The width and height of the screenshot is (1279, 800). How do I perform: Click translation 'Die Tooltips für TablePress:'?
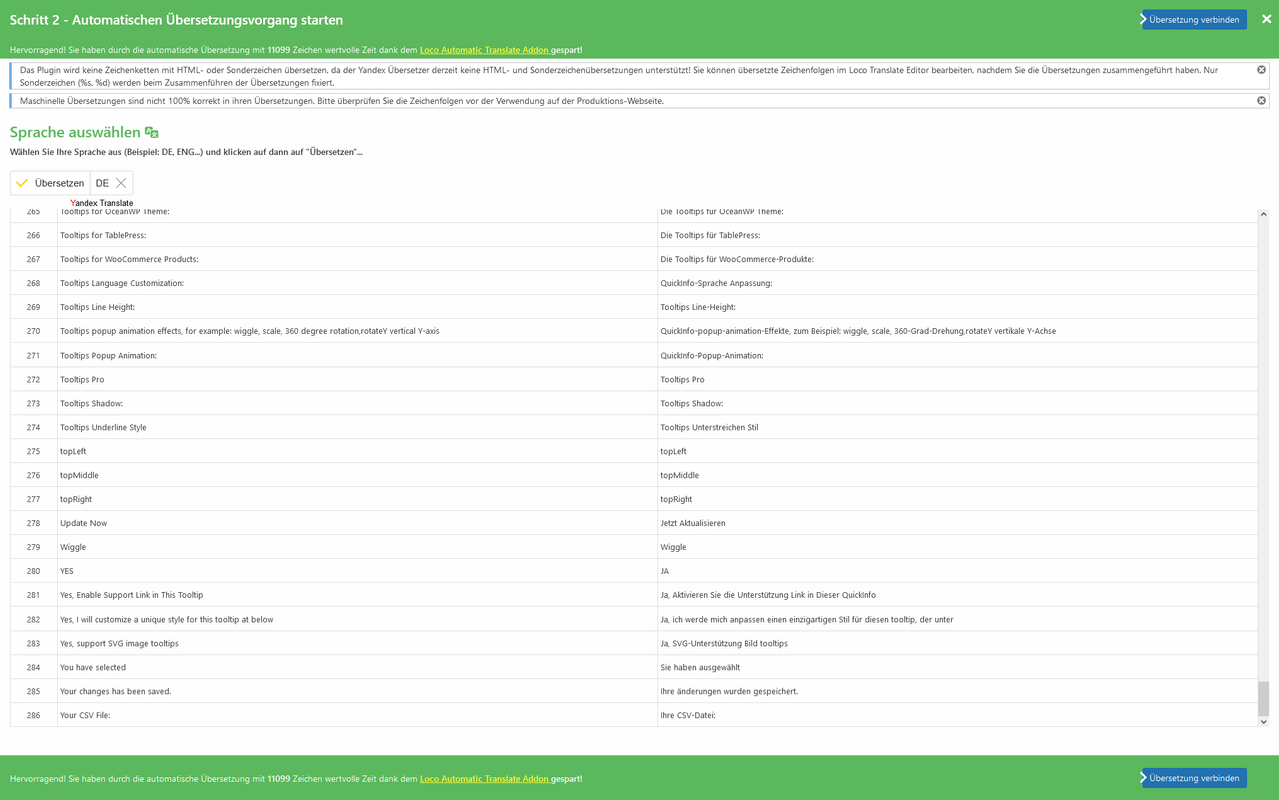(710, 235)
